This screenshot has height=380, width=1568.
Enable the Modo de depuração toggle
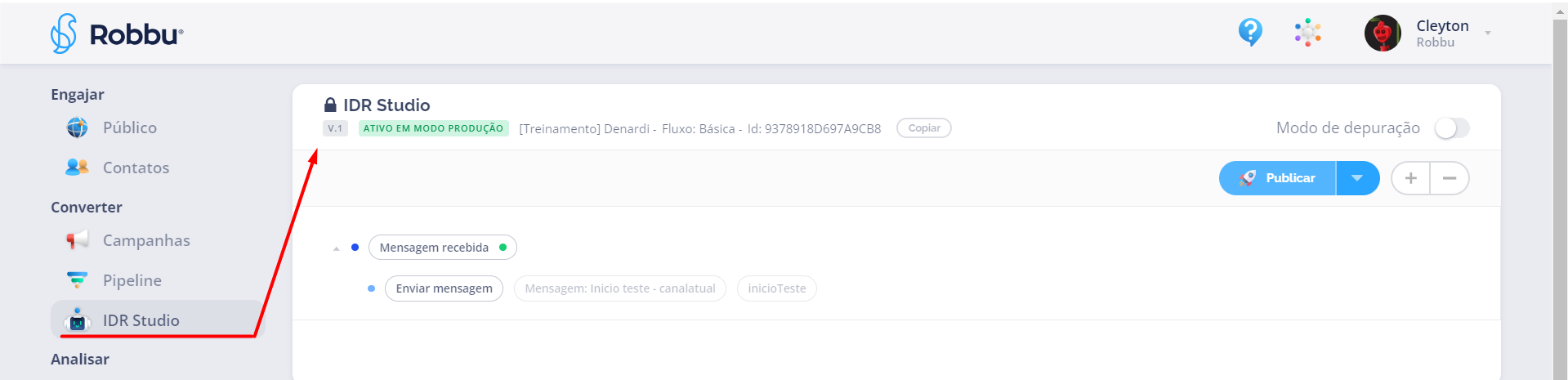coord(1452,128)
